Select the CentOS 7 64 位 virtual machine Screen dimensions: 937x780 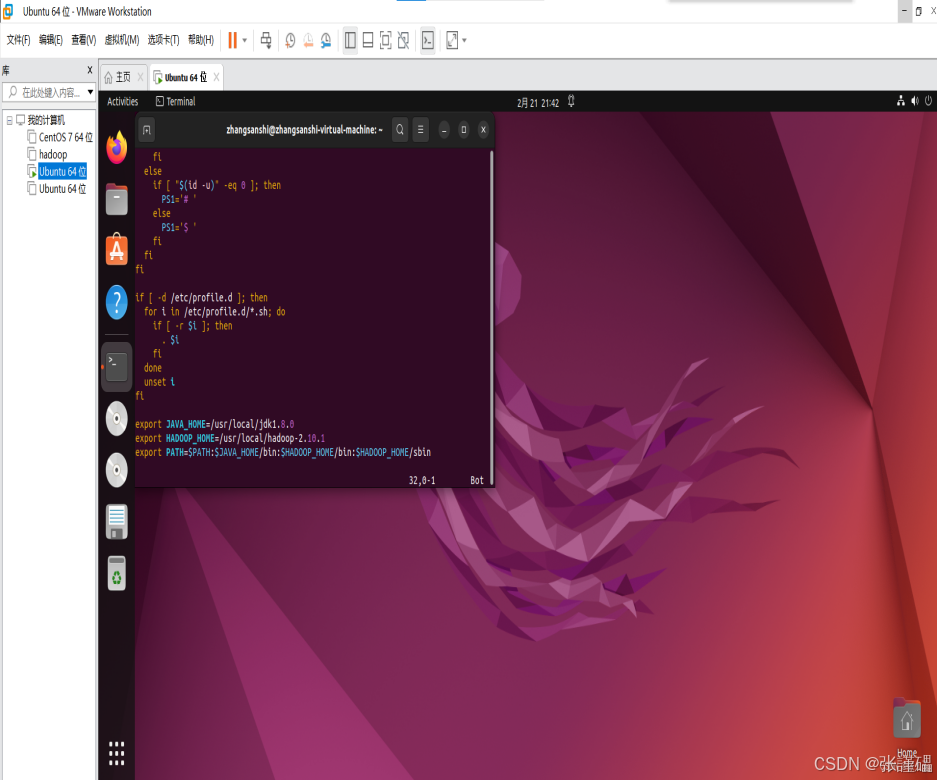[x=66, y=137]
